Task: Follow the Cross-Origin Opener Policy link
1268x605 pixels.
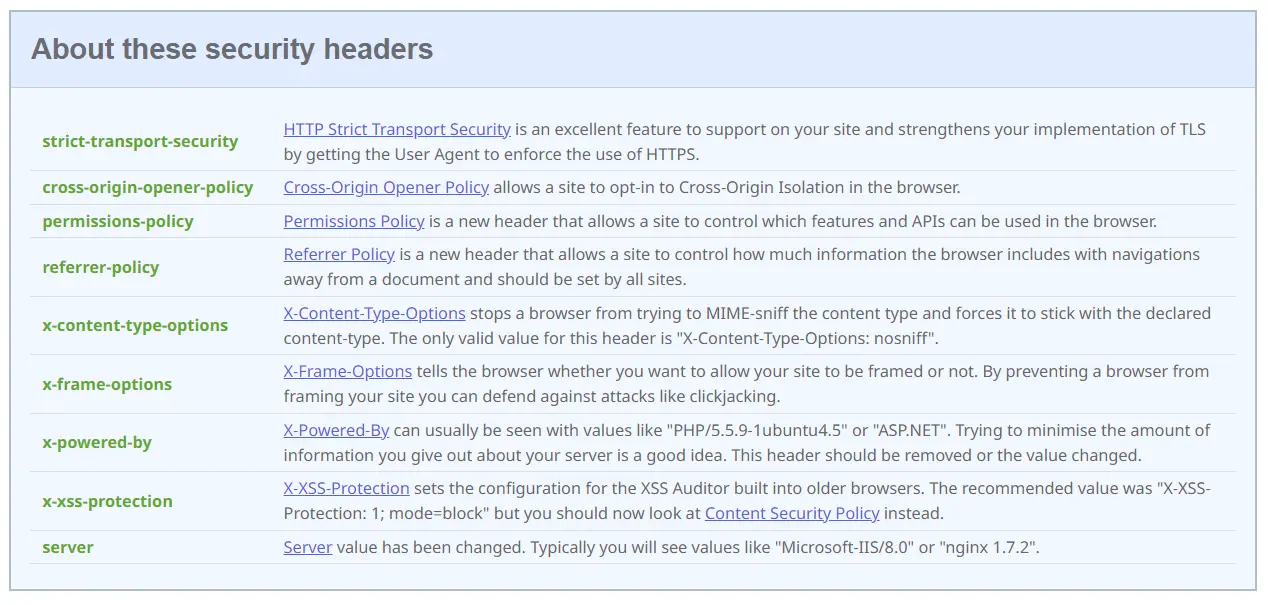Action: click(x=386, y=188)
